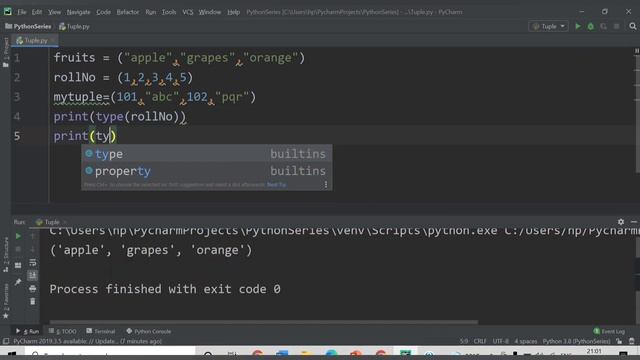640x360 pixels.
Task: Click line number 4 in editor gutter
Action: click(17, 117)
